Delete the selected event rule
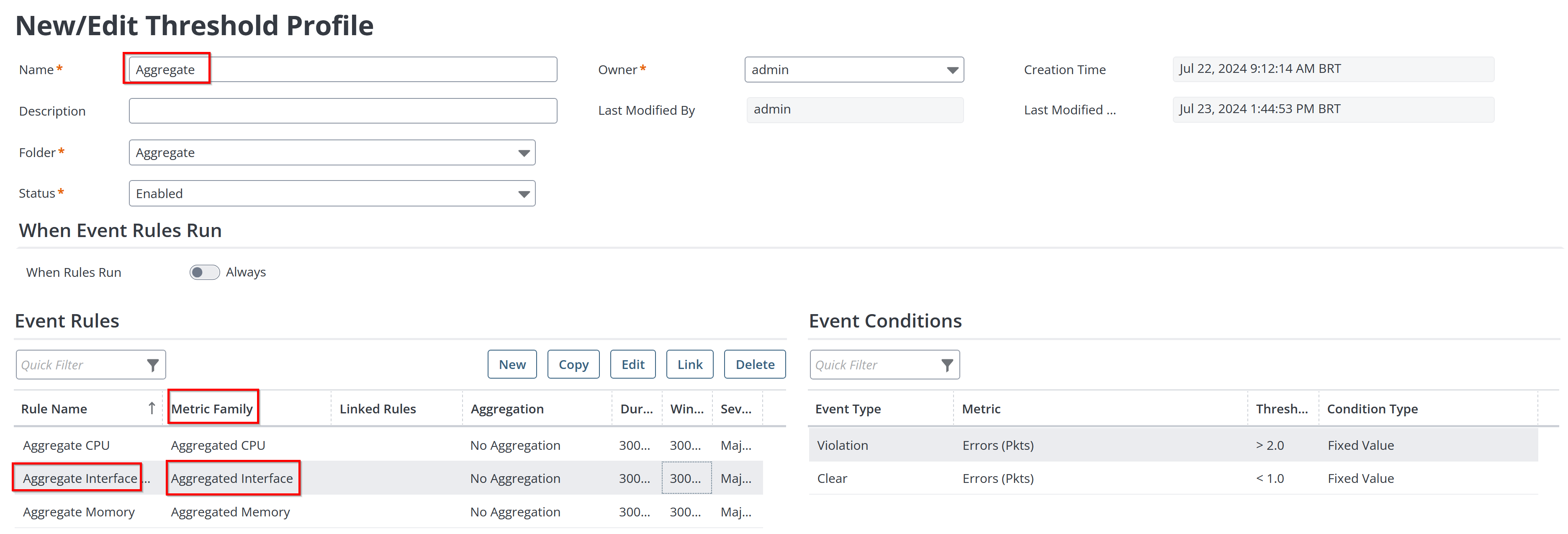The width and height of the screenshot is (1568, 534). click(x=754, y=364)
